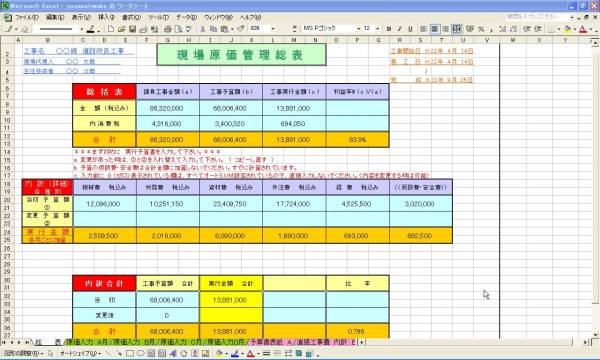Click the Format Painter brush icon
Image resolution: width=600 pixels, height=360 pixels.
coord(241,29)
